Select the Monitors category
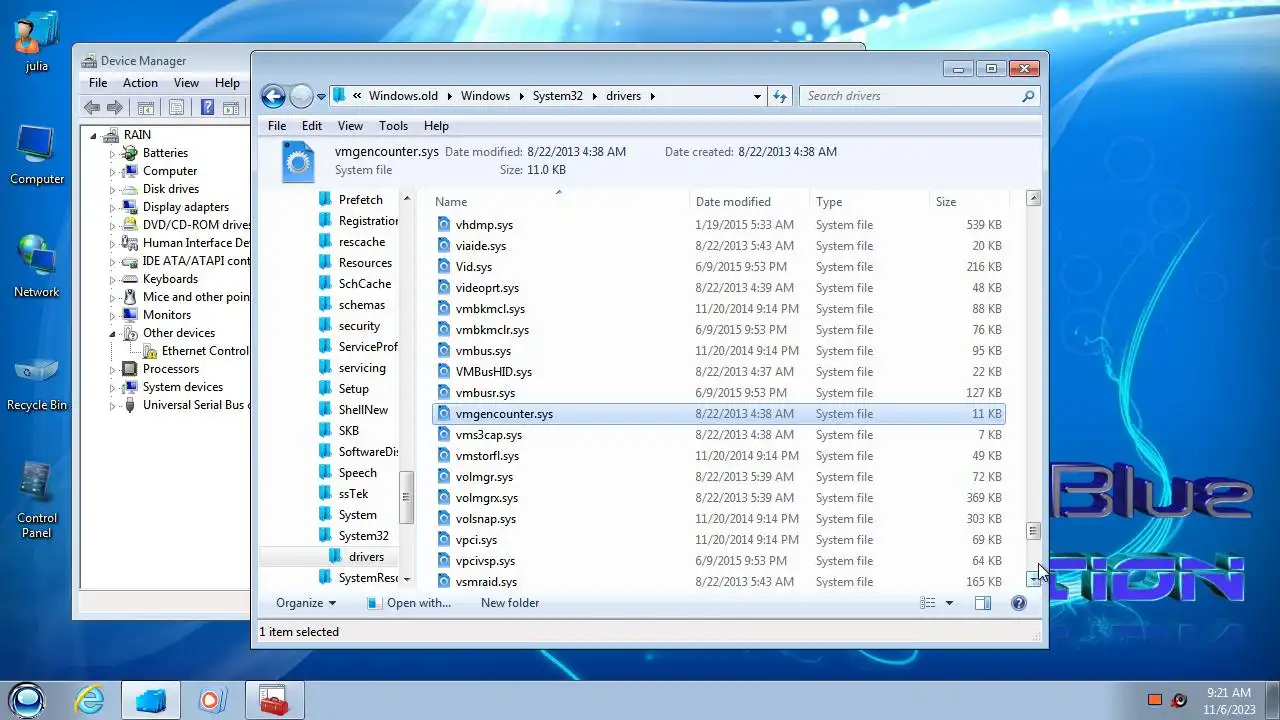Screen dimensions: 1280x720 point(166,315)
